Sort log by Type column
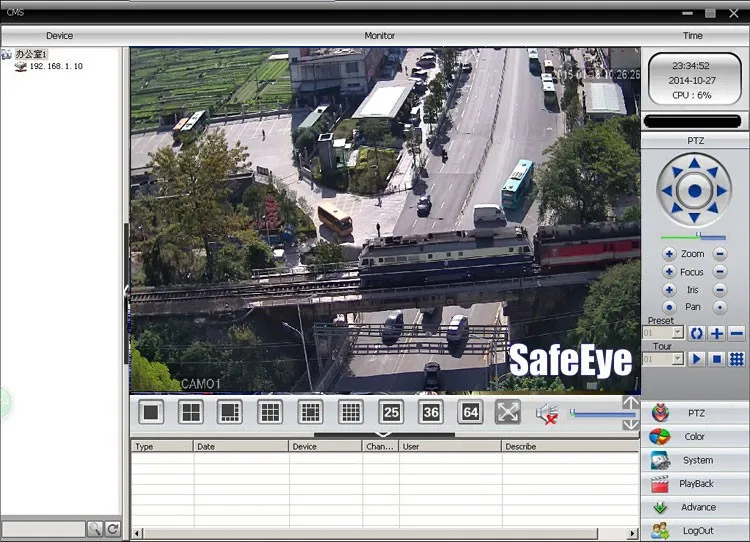This screenshot has width=750, height=542. (162, 446)
